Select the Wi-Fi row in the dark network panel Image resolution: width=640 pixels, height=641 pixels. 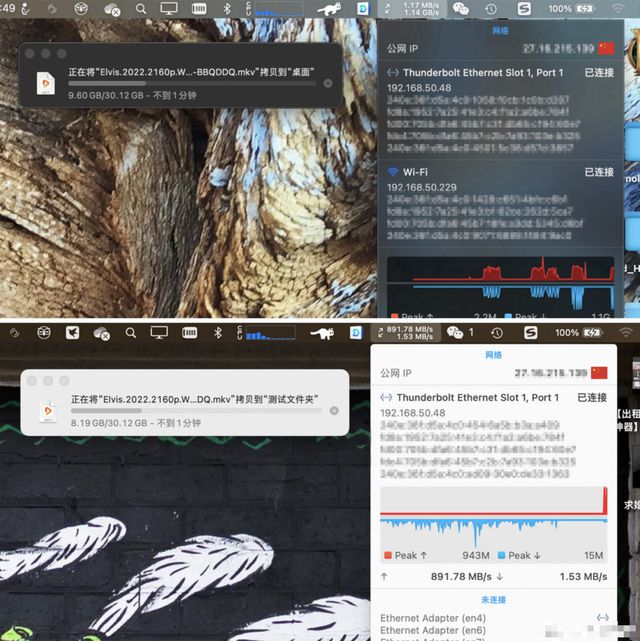[500, 172]
